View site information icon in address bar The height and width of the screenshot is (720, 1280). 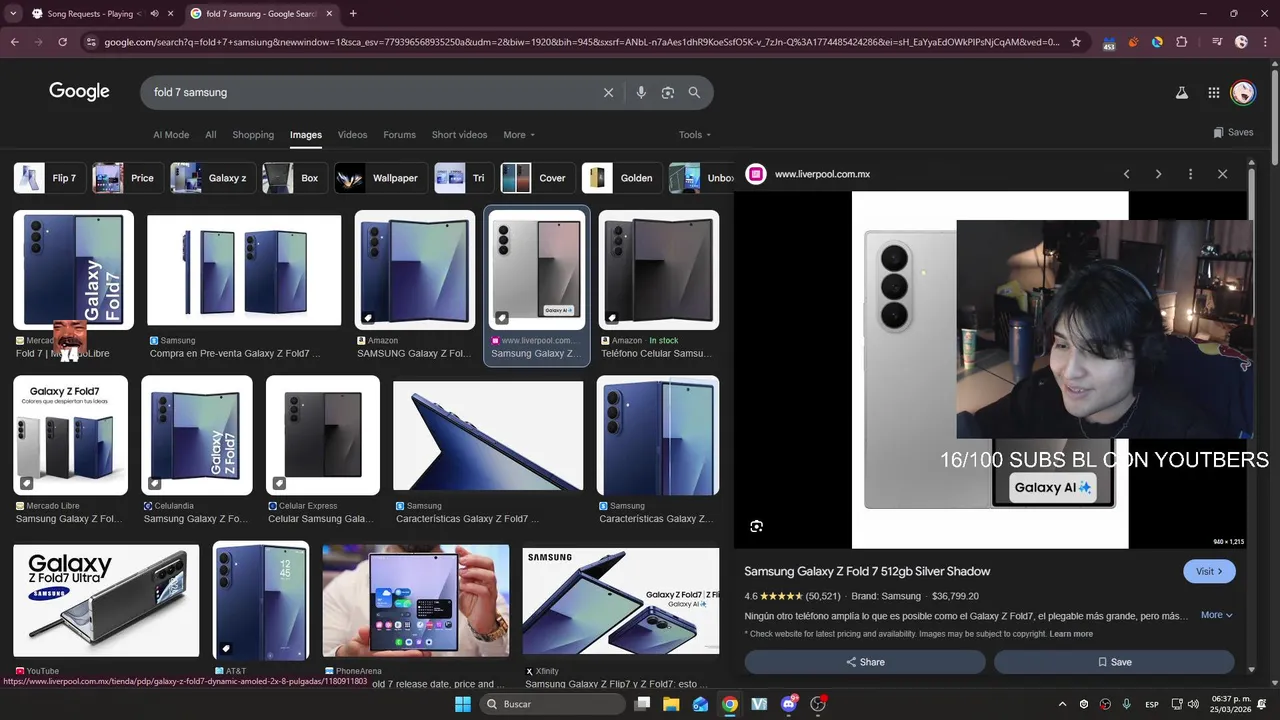click(x=91, y=42)
